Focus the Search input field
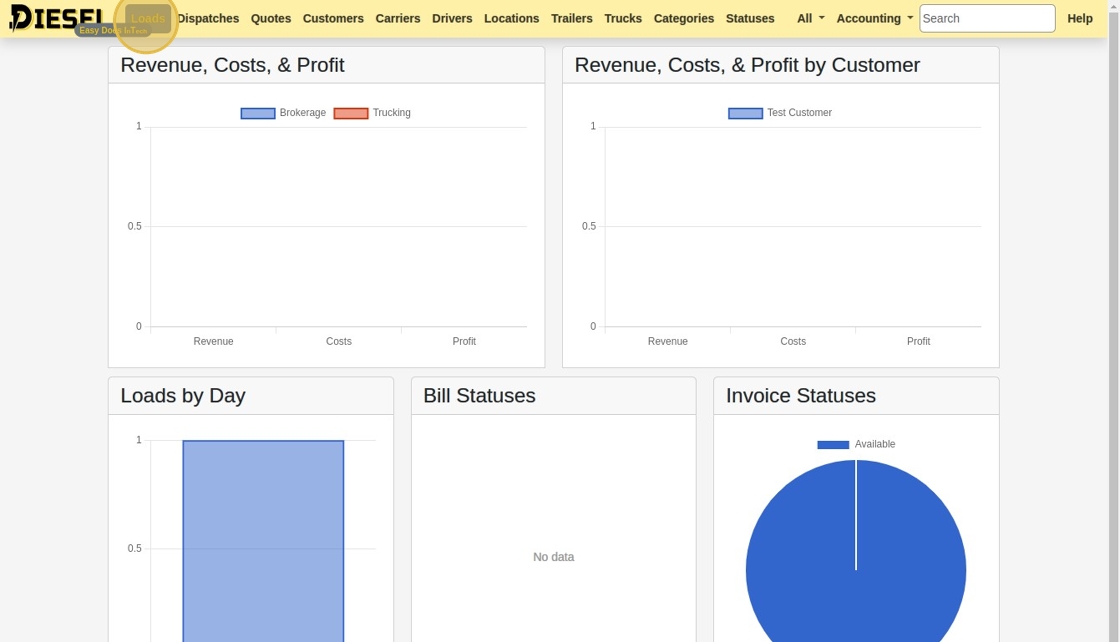The width and height of the screenshot is (1120, 642). point(987,19)
